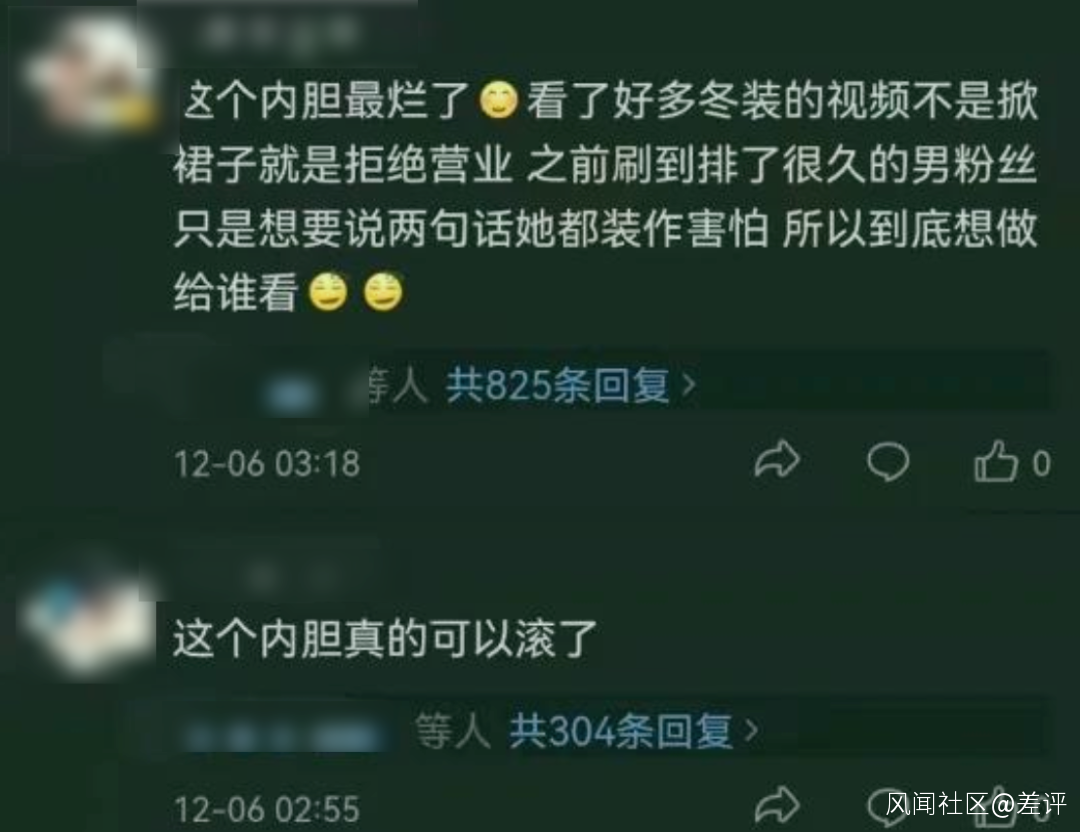
Task: Click the 12-06 03:18 timestamp
Action: coord(267,463)
